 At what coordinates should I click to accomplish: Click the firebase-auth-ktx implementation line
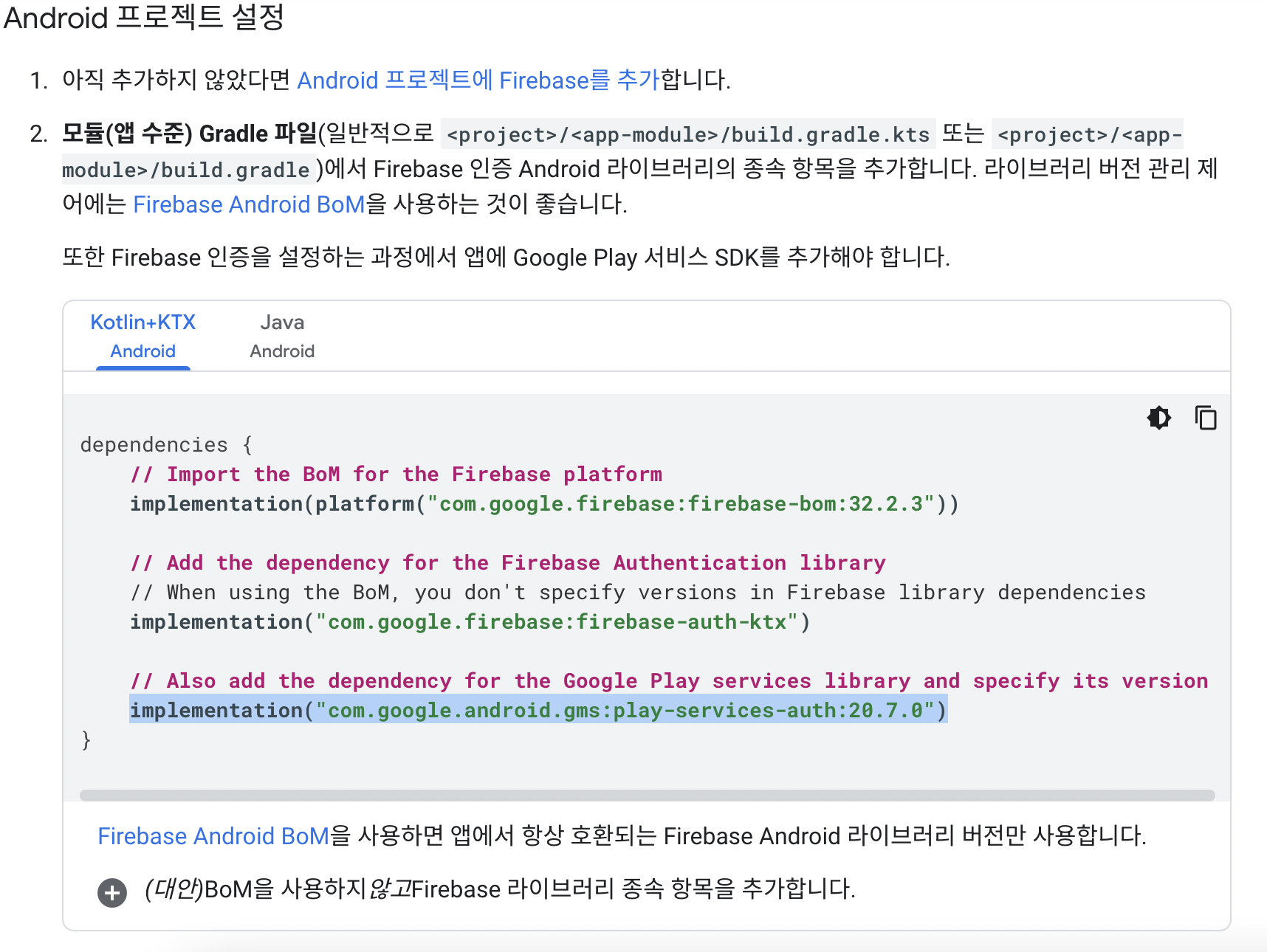(470, 622)
